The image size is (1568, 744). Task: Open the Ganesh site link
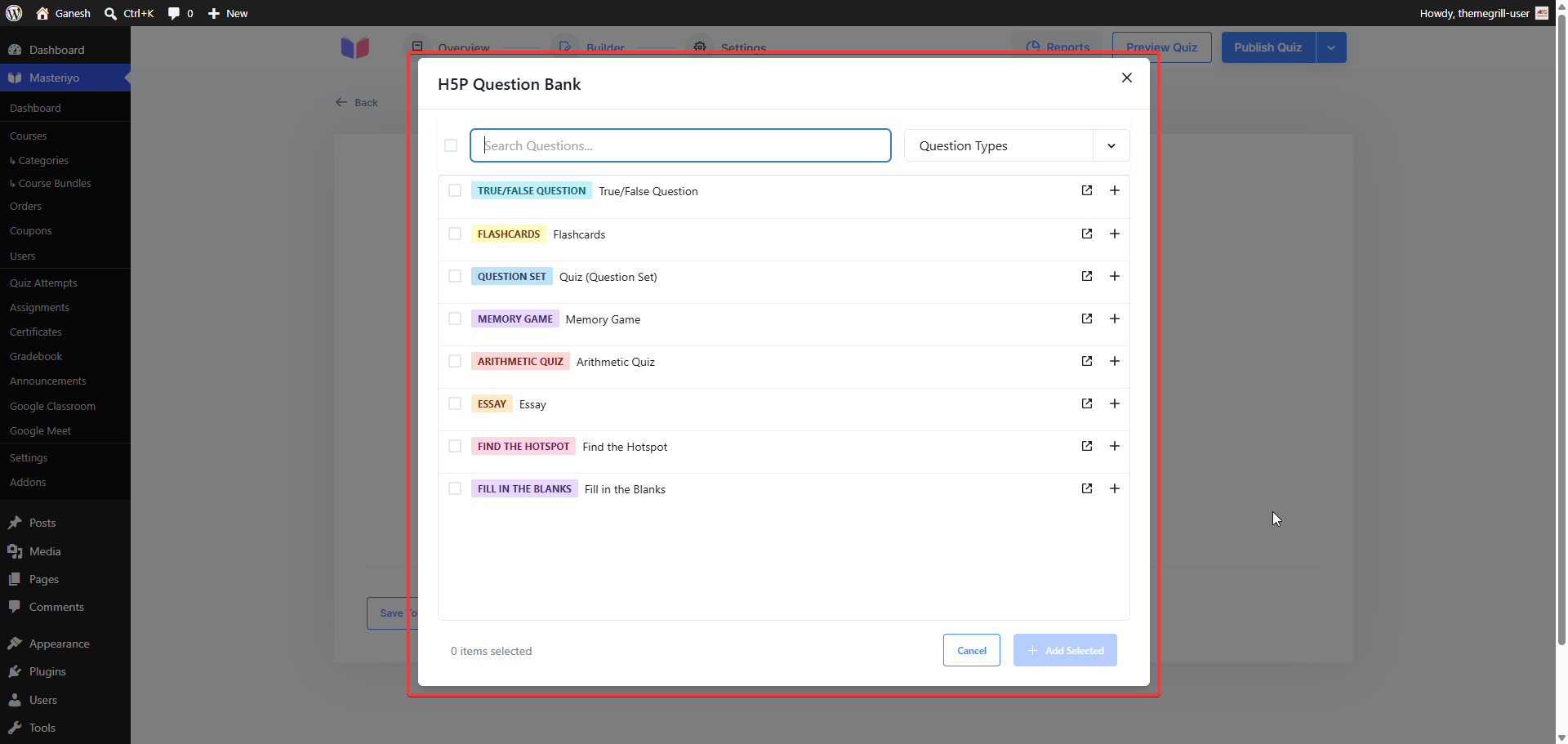tap(64, 13)
